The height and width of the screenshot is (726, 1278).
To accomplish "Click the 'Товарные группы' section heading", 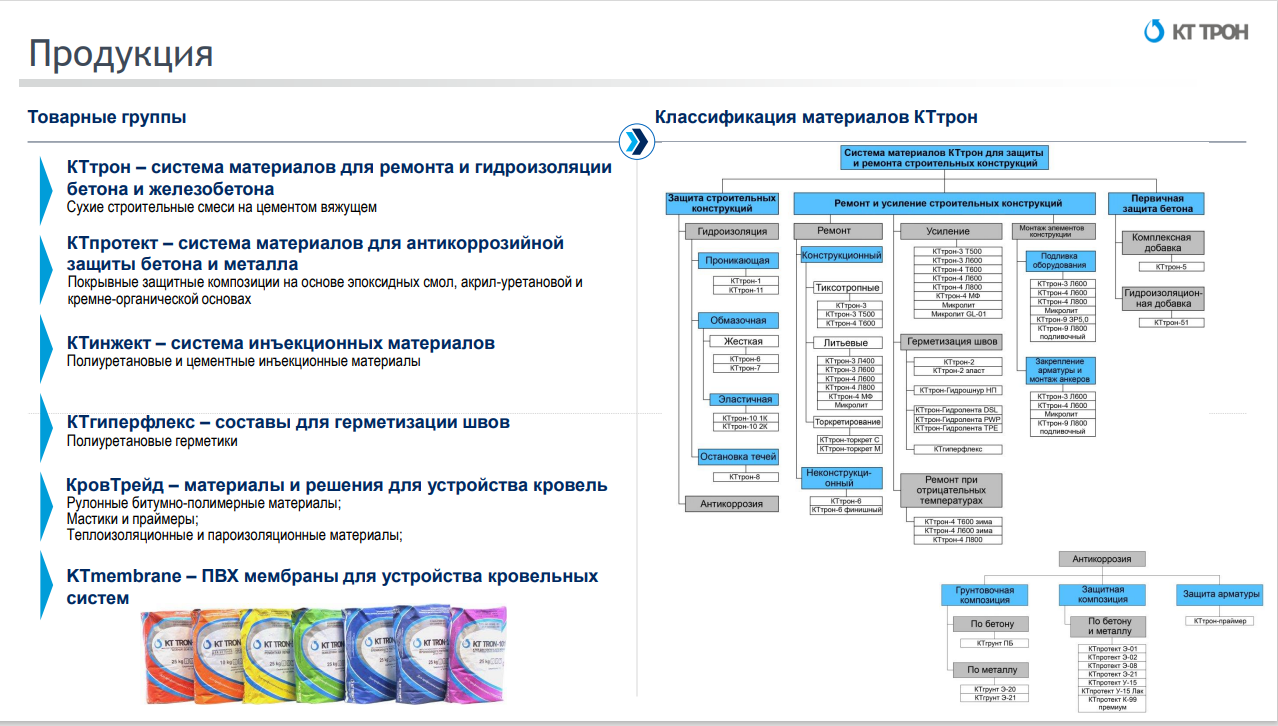I will [x=107, y=118].
